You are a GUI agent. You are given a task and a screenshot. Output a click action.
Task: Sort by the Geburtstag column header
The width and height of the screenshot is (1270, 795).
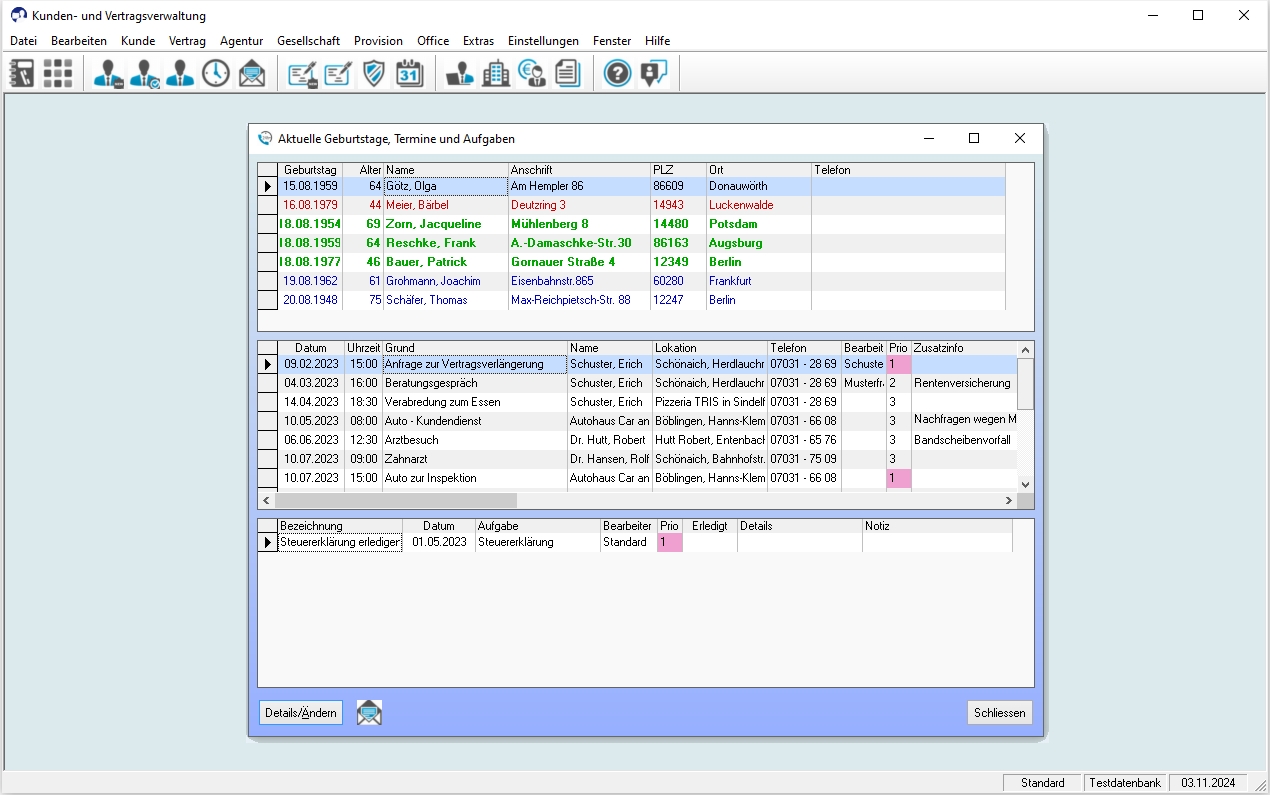[x=310, y=170]
